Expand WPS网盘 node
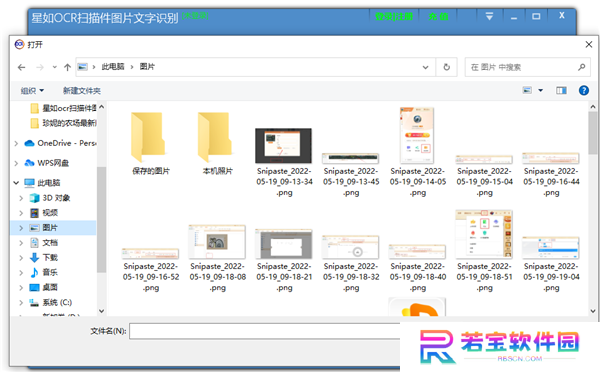Viewport: 600px width, 372px height. pos(16,163)
